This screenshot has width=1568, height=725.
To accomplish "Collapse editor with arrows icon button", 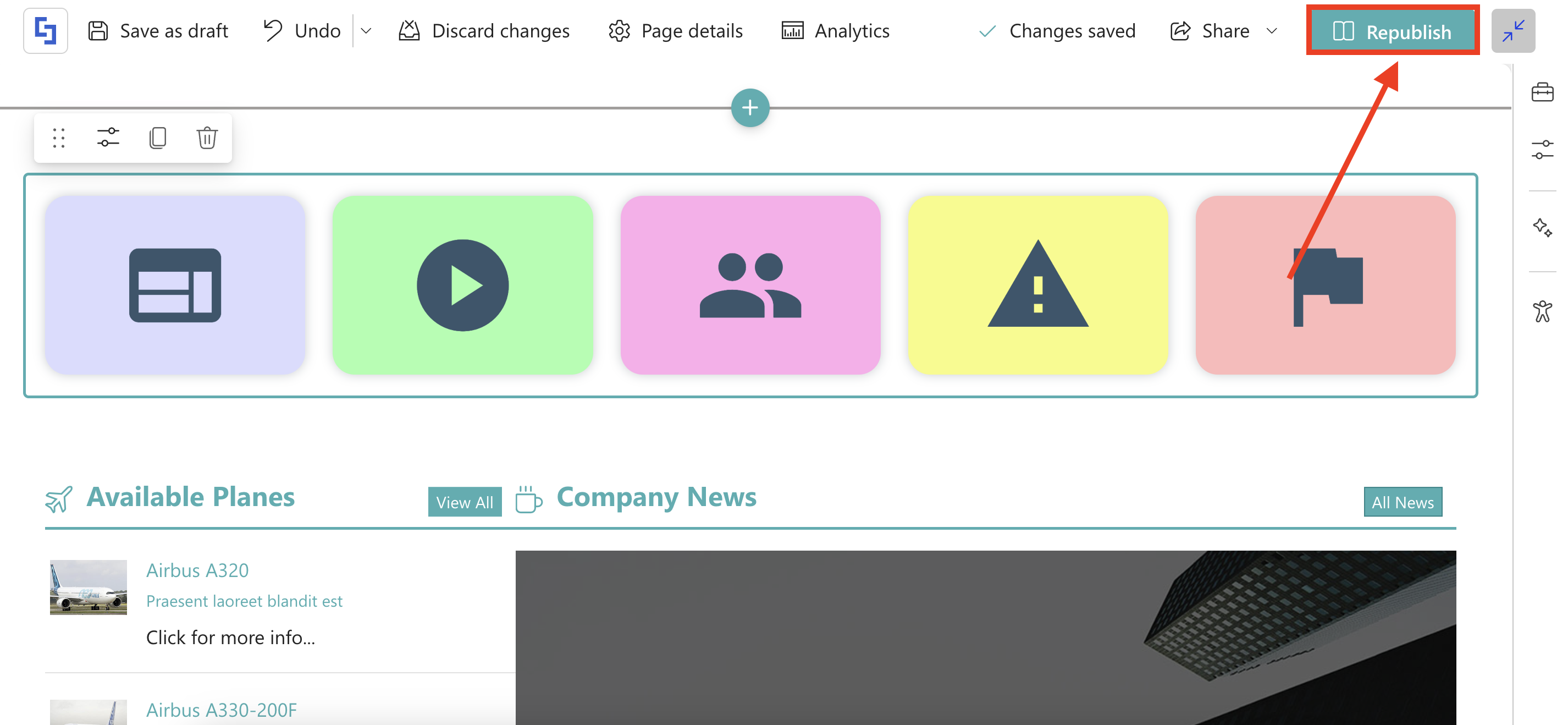I will pos(1512,31).
